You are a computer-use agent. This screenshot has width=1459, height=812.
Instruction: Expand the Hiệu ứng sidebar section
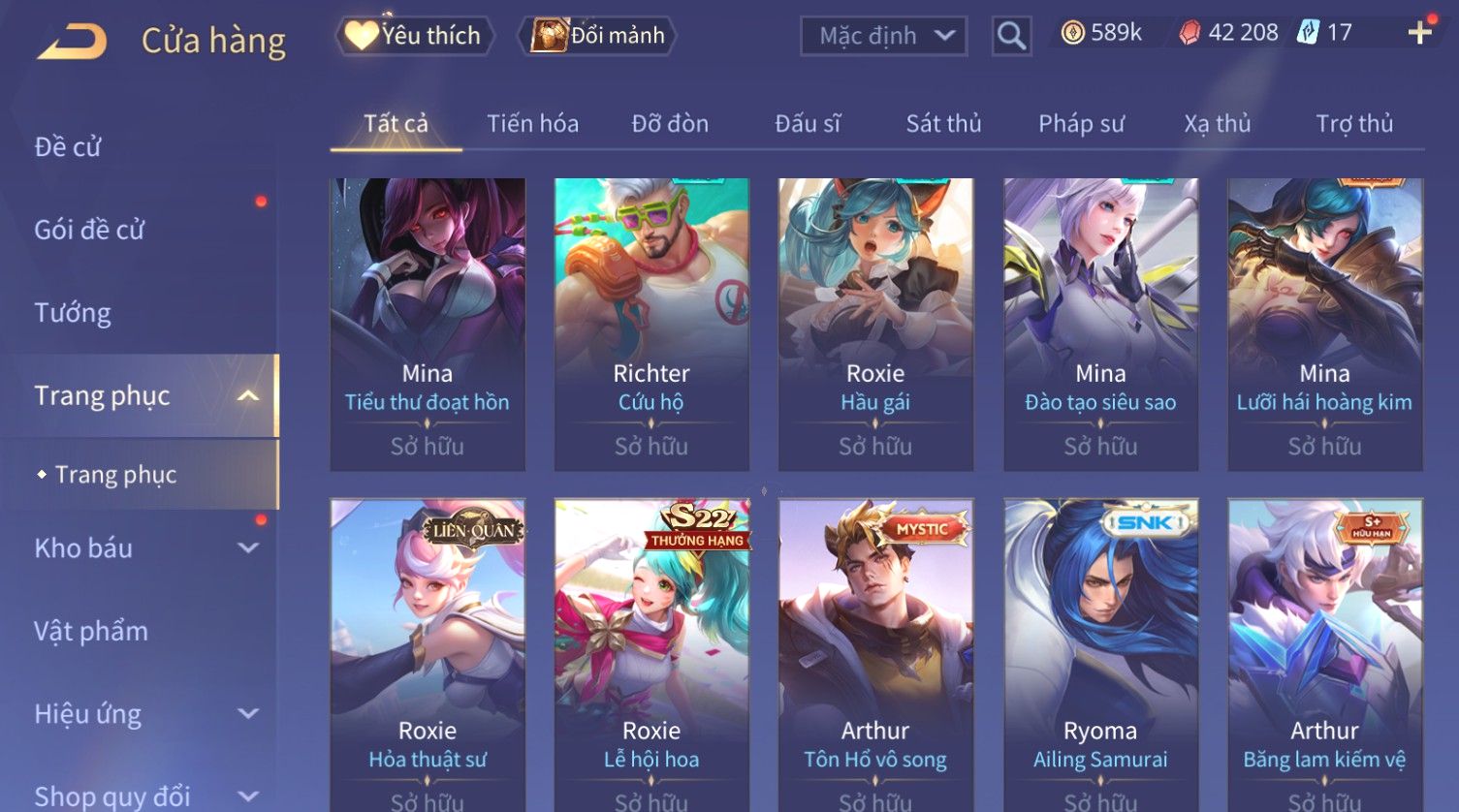click(248, 714)
